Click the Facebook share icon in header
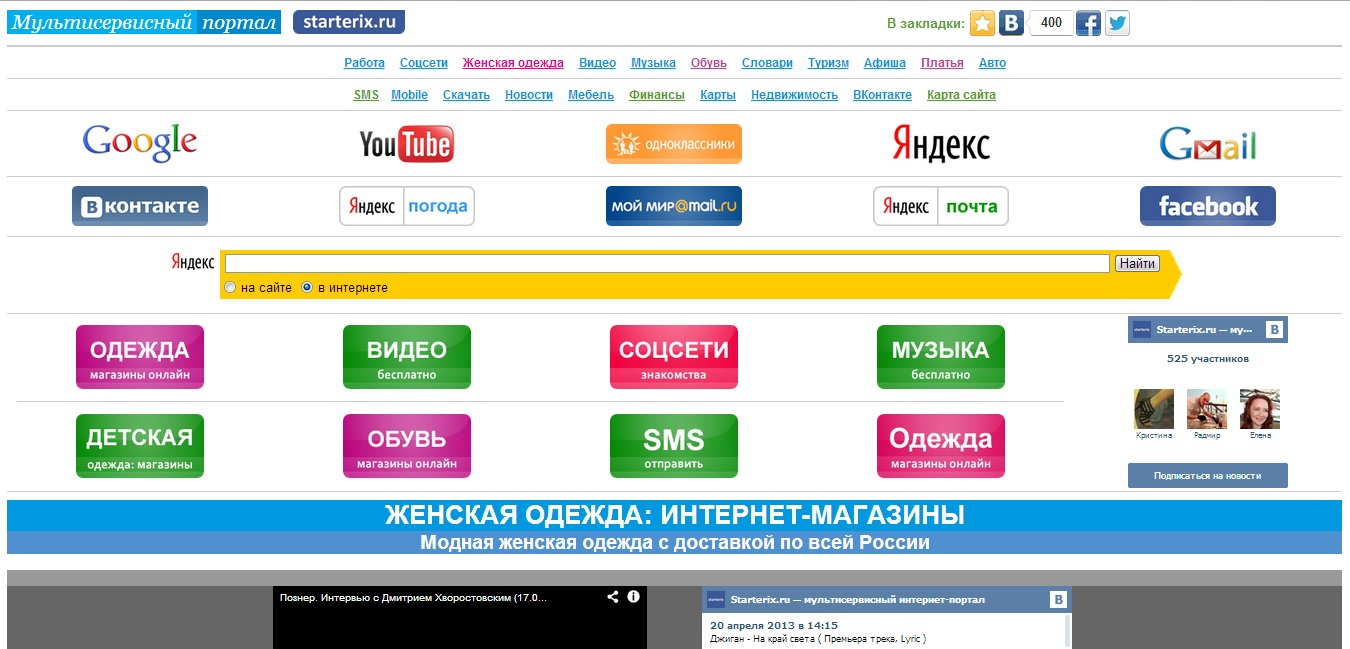This screenshot has height=649, width=1350. tap(1088, 23)
